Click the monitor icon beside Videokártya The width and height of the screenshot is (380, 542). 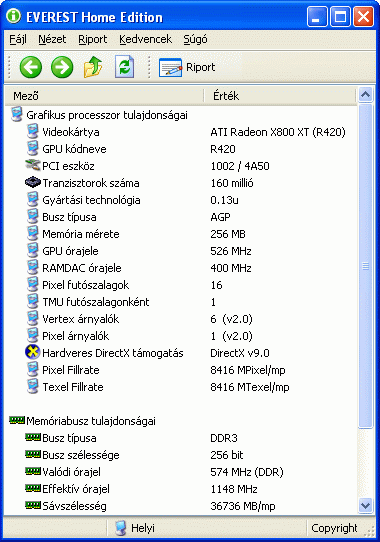pos(33,132)
